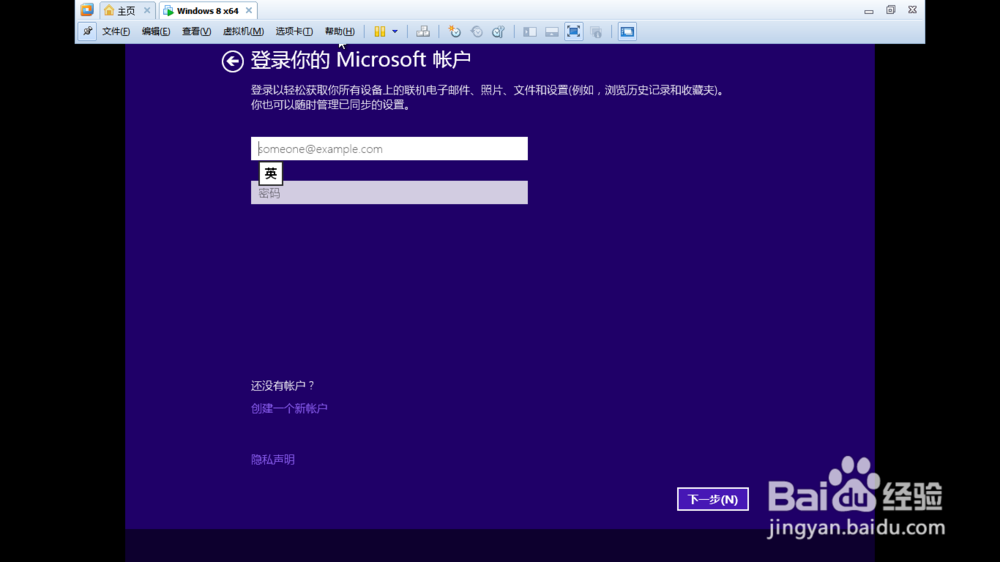Click the send Ctrl+Alt+Del icon

[x=423, y=31]
